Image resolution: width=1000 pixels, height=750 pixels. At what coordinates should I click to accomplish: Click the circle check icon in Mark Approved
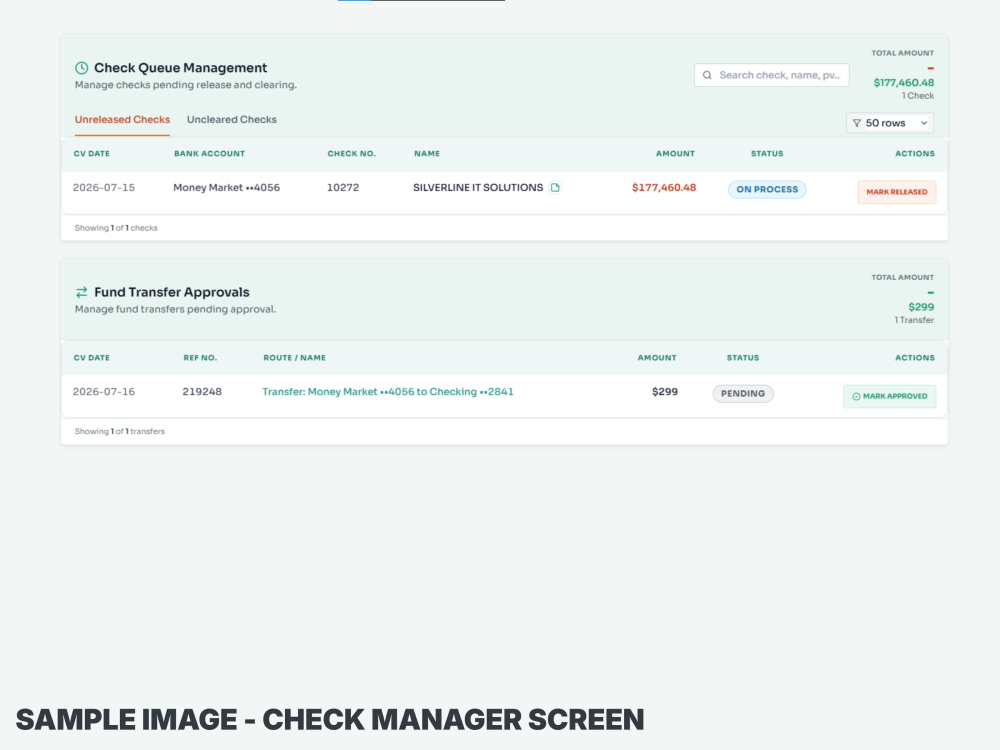click(857, 396)
